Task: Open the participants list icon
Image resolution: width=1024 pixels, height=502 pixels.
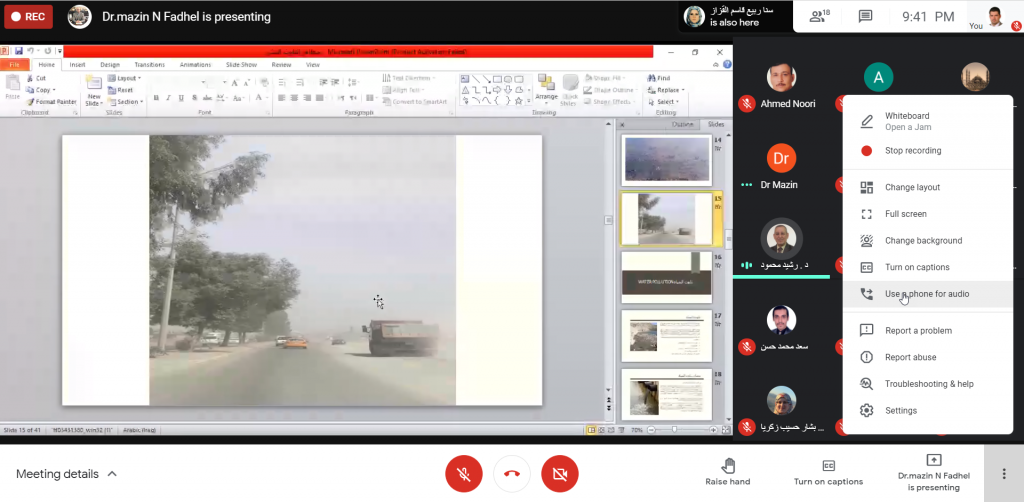Action: (x=820, y=16)
